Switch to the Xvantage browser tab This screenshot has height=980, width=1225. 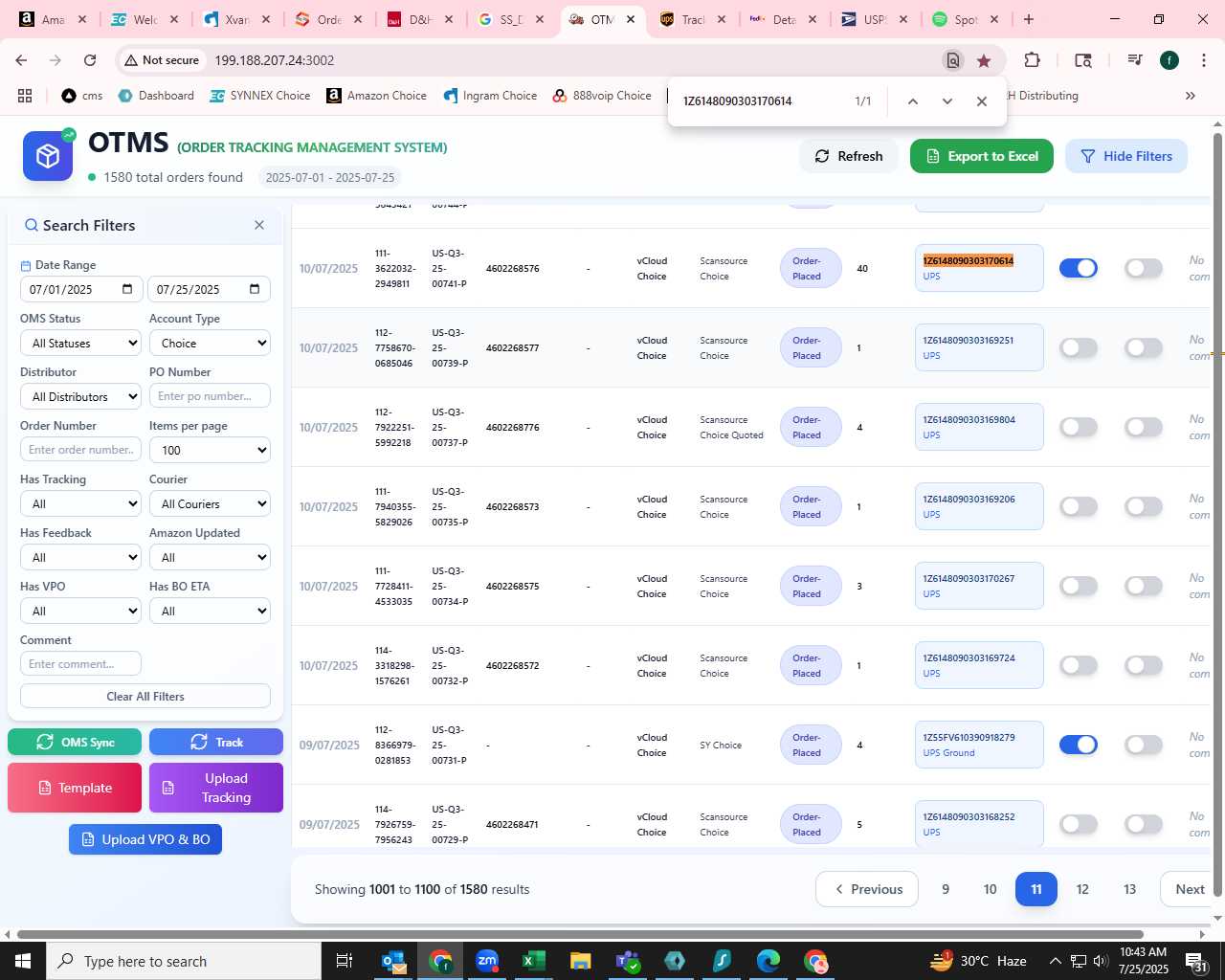(x=227, y=19)
